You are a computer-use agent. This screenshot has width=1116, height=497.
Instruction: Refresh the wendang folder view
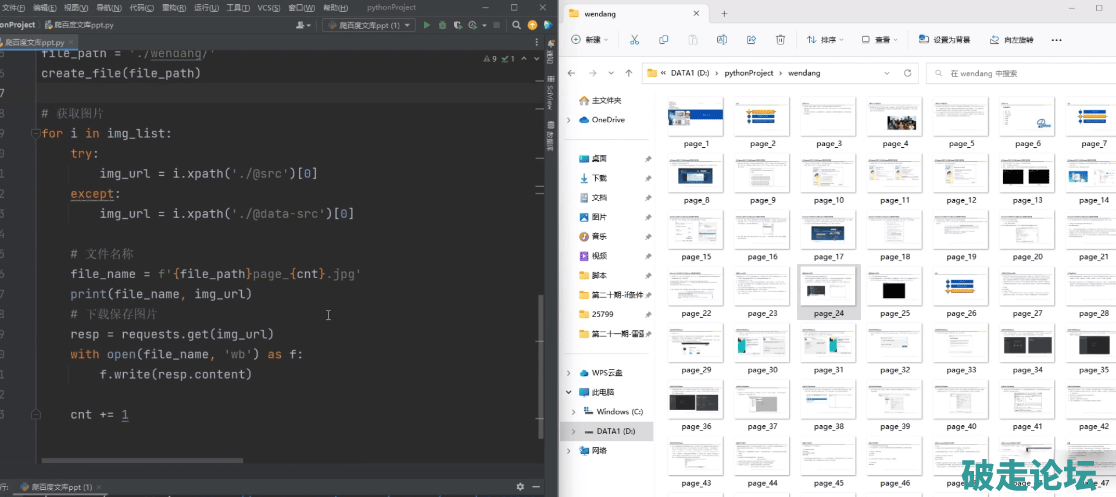pos(907,73)
